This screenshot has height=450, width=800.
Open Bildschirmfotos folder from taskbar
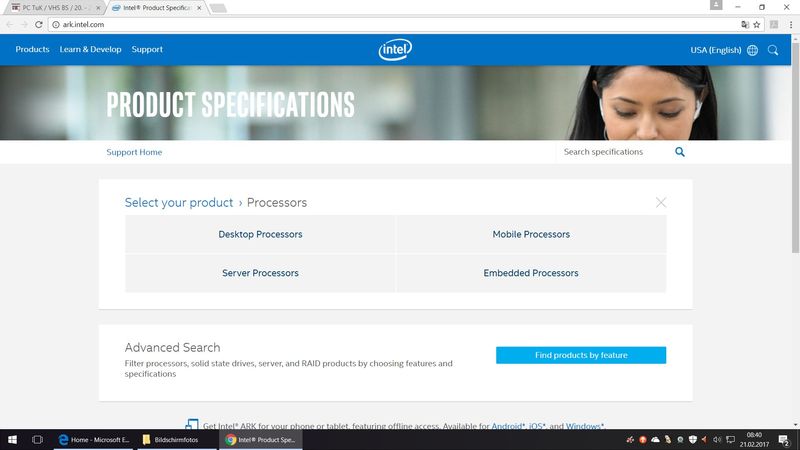[176, 439]
